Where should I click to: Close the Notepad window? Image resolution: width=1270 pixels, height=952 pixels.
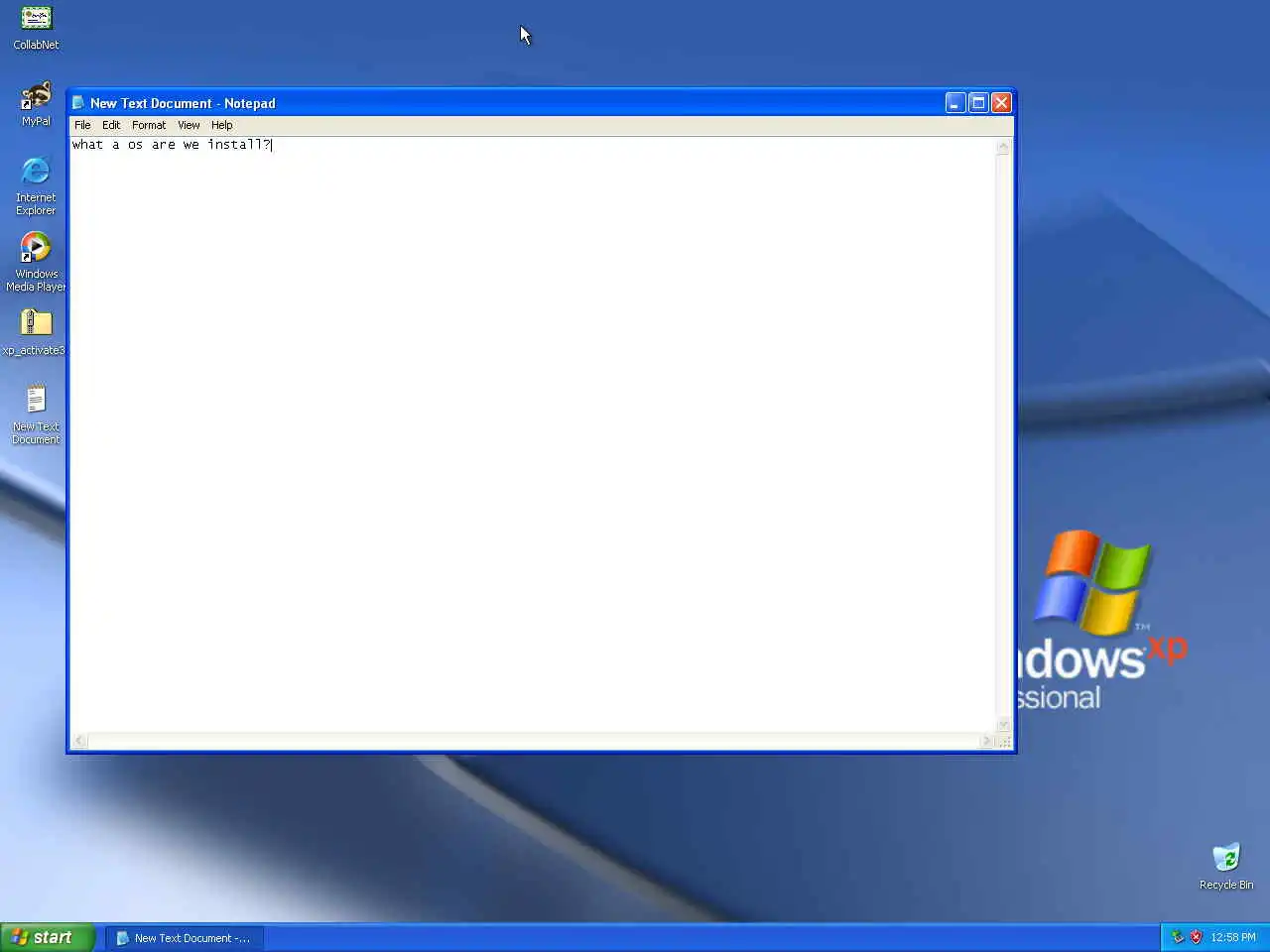tap(1001, 103)
